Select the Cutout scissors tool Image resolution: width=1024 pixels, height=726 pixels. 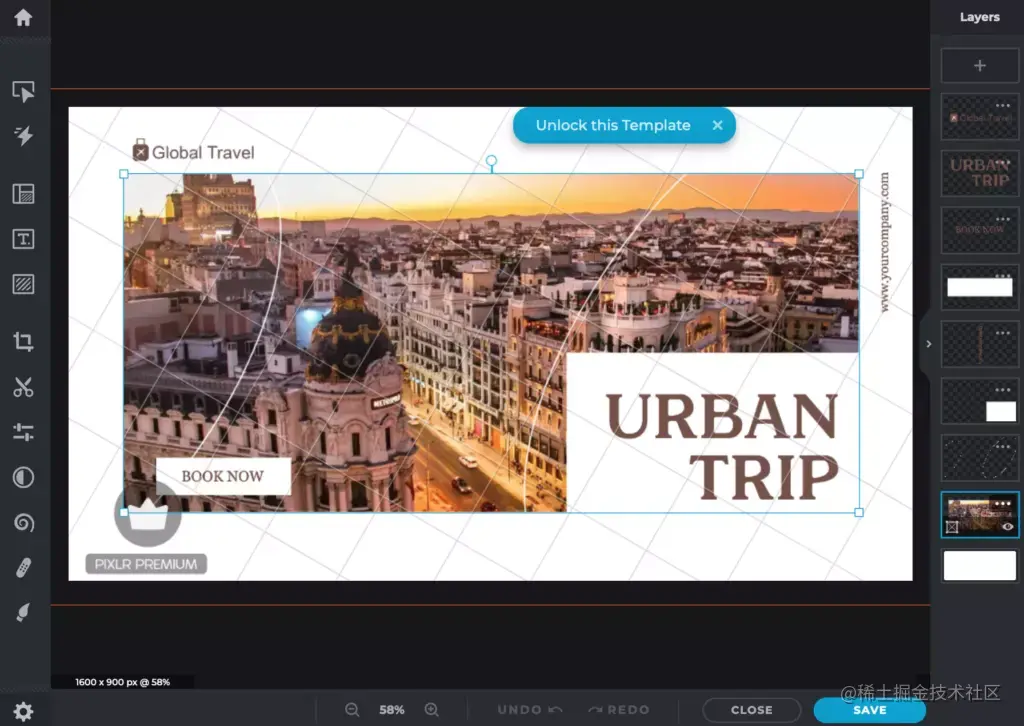(x=24, y=387)
